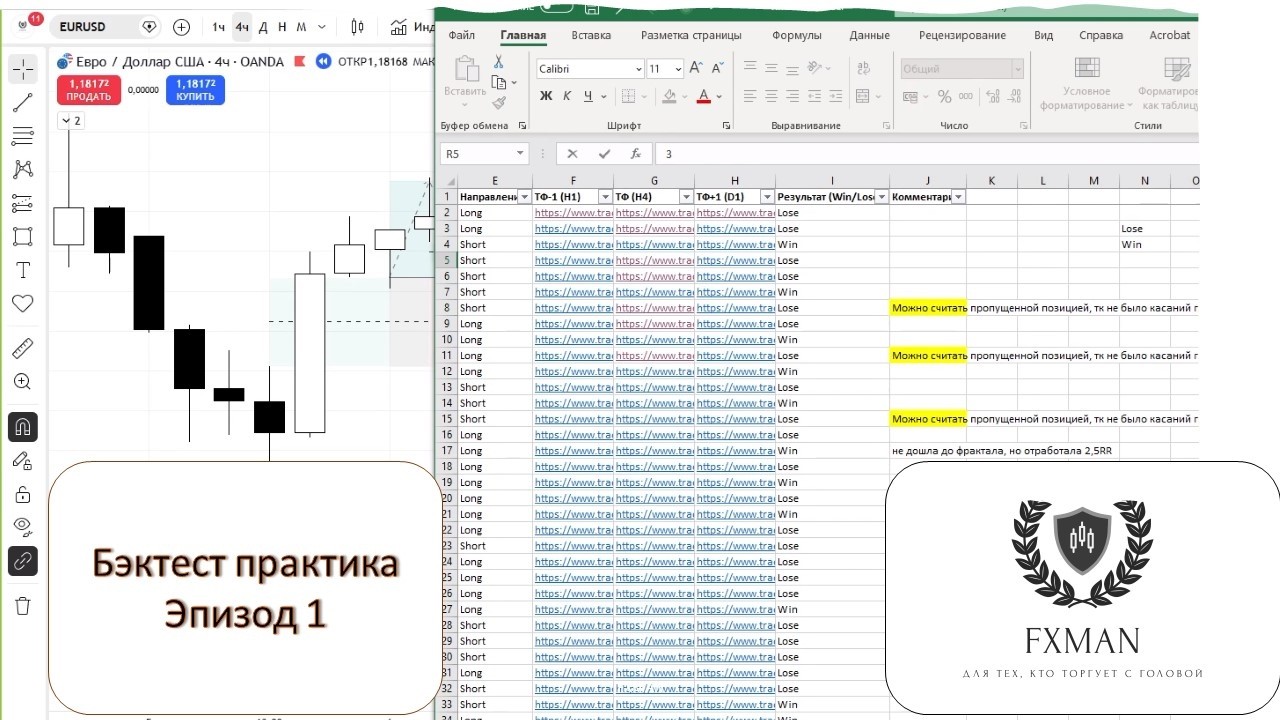Select the ruler measure tool

point(23,348)
